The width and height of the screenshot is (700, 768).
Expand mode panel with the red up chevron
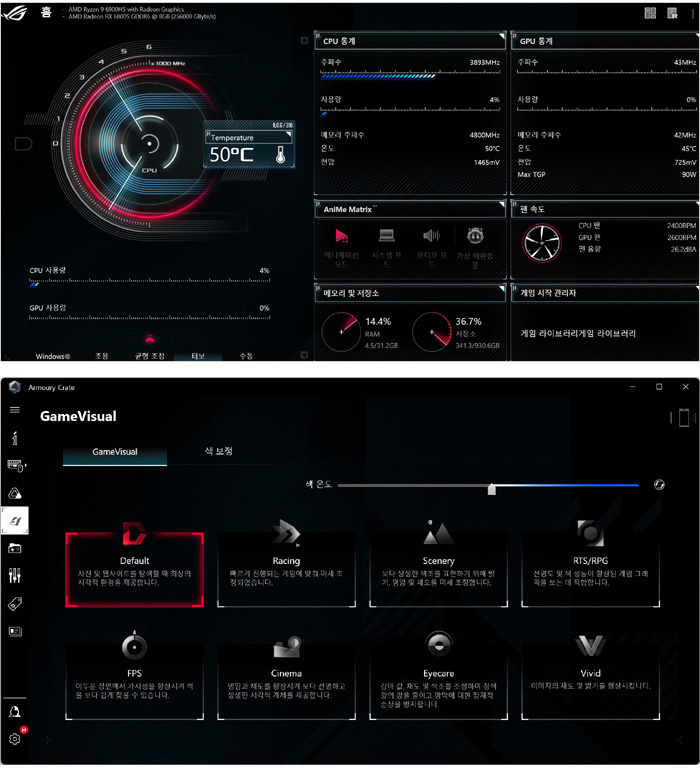click(x=150, y=338)
